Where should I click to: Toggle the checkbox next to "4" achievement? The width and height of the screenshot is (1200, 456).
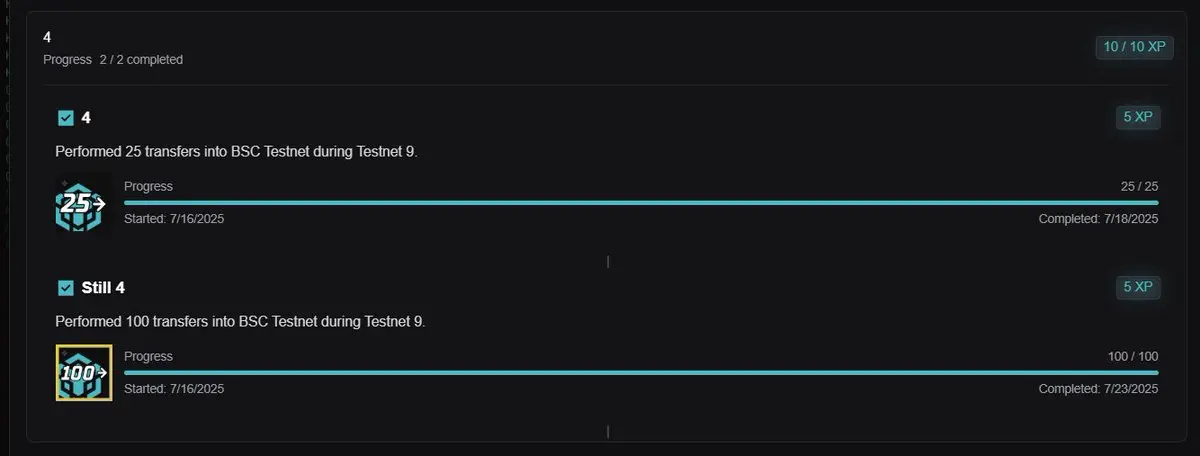tap(66, 118)
